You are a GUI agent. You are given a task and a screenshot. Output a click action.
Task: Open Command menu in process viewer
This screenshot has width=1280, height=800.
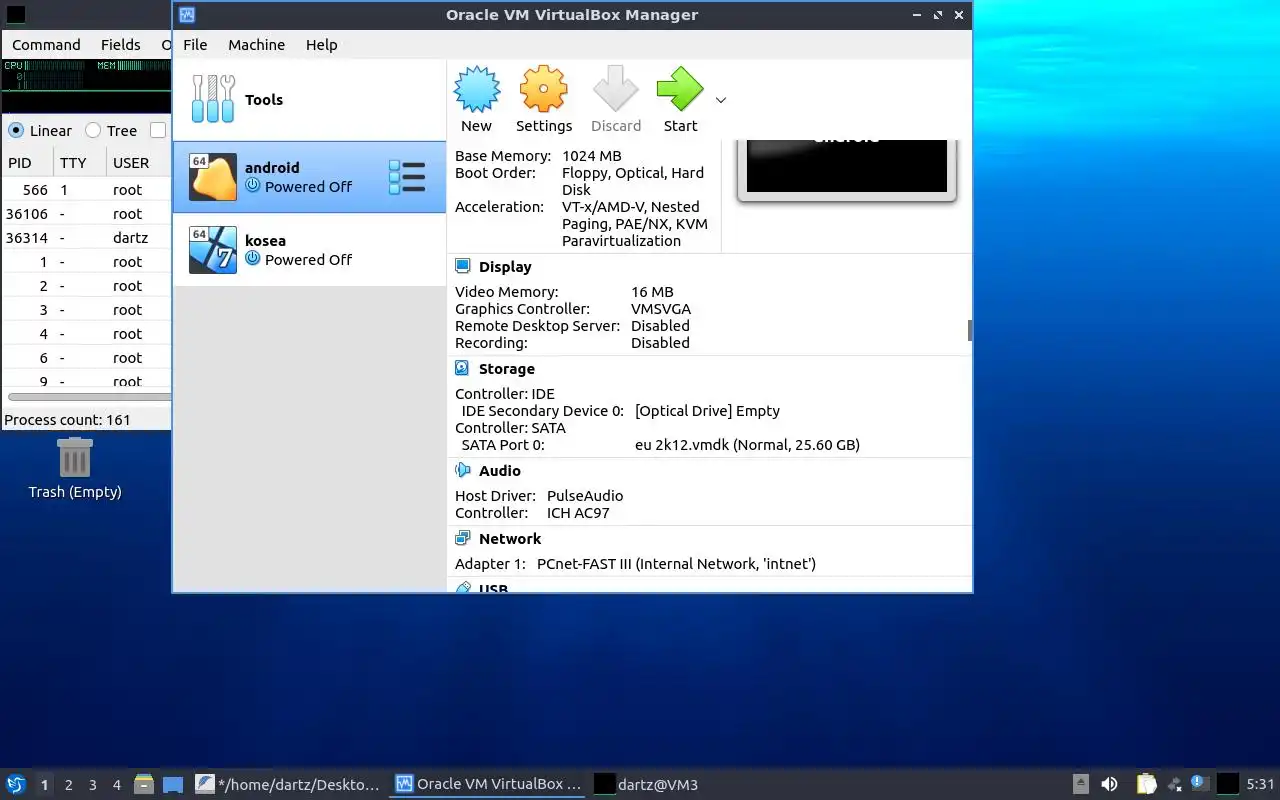46,45
